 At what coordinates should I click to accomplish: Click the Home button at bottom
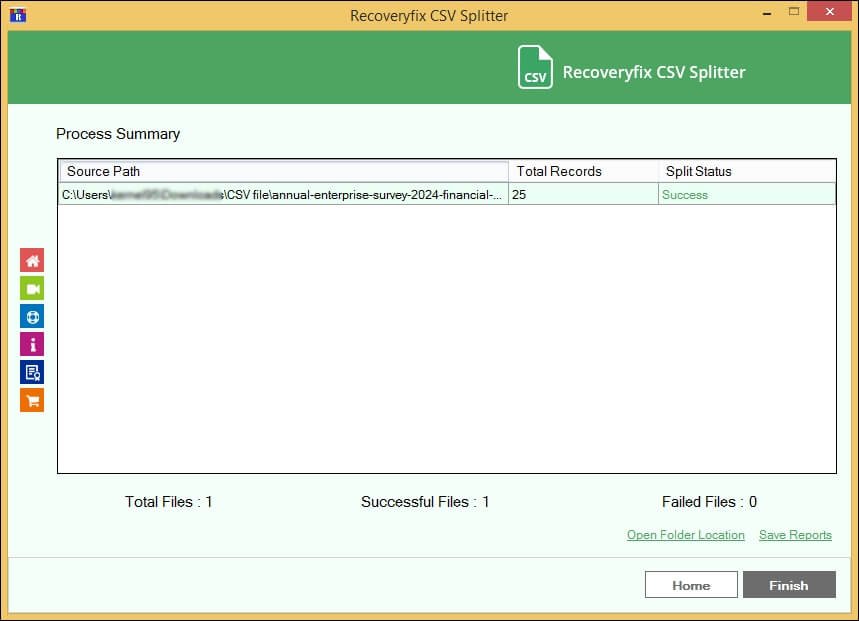pyautogui.click(x=691, y=585)
